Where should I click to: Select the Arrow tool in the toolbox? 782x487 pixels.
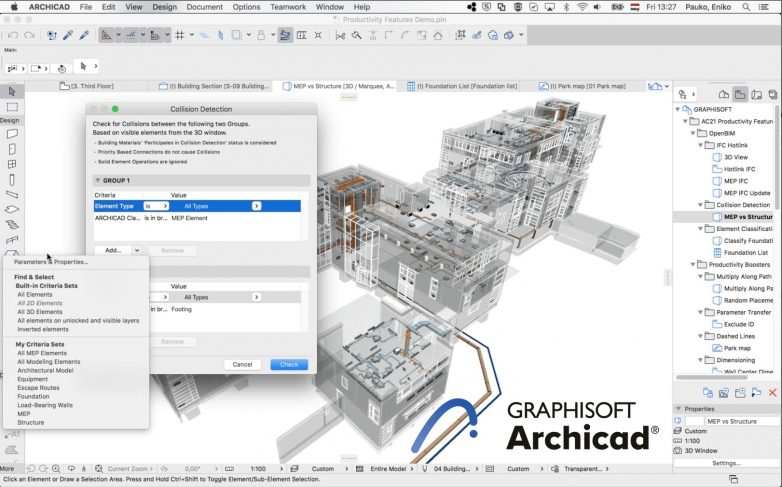[12, 91]
